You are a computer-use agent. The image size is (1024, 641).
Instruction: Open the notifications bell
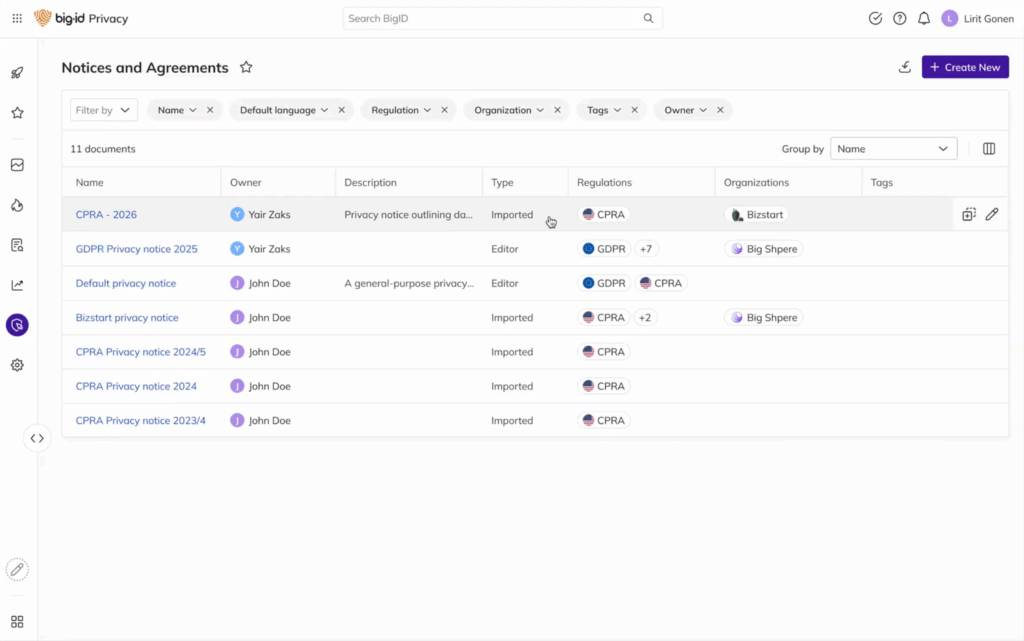pyautogui.click(x=923, y=18)
